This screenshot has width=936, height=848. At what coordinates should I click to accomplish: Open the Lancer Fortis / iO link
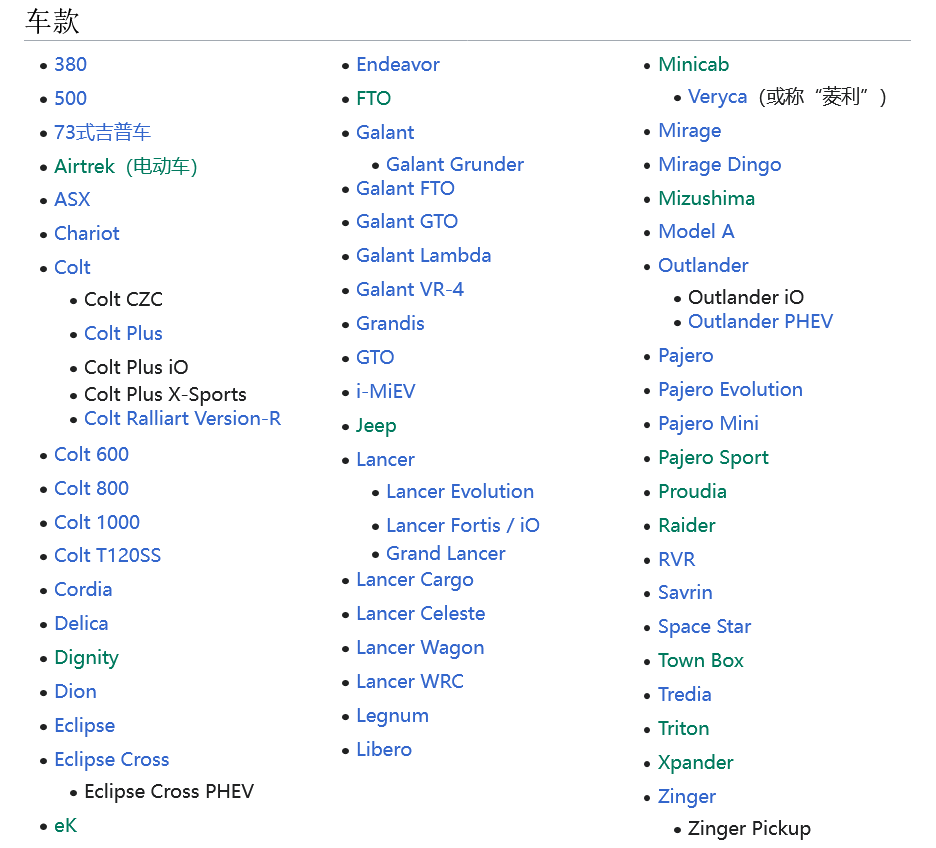click(x=463, y=526)
